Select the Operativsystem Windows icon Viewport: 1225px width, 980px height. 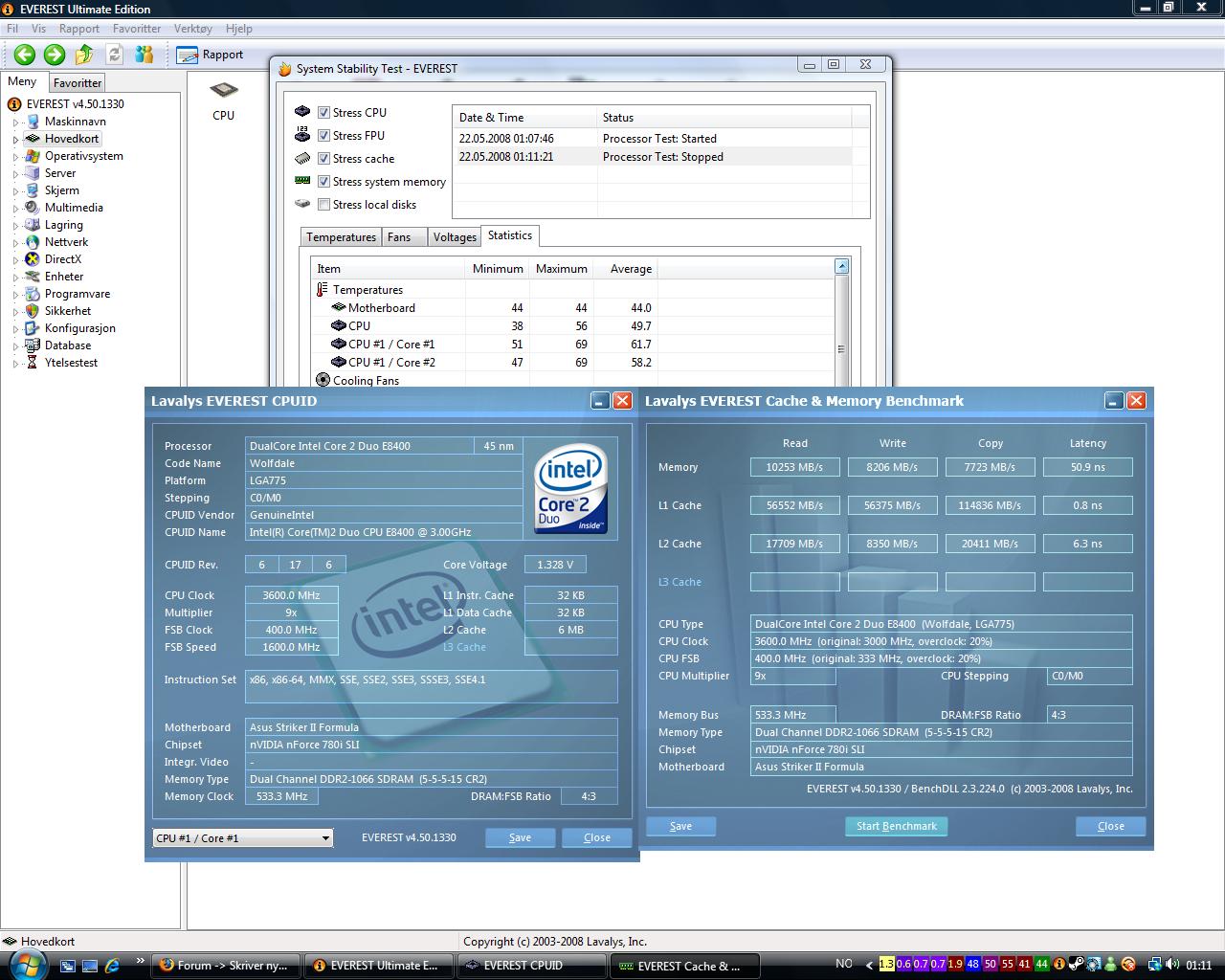[33, 156]
